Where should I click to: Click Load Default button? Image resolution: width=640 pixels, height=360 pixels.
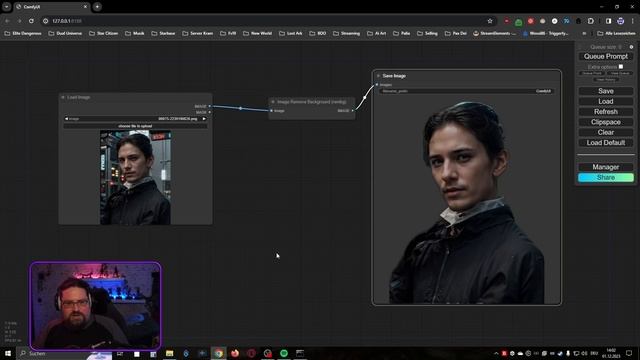click(606, 143)
